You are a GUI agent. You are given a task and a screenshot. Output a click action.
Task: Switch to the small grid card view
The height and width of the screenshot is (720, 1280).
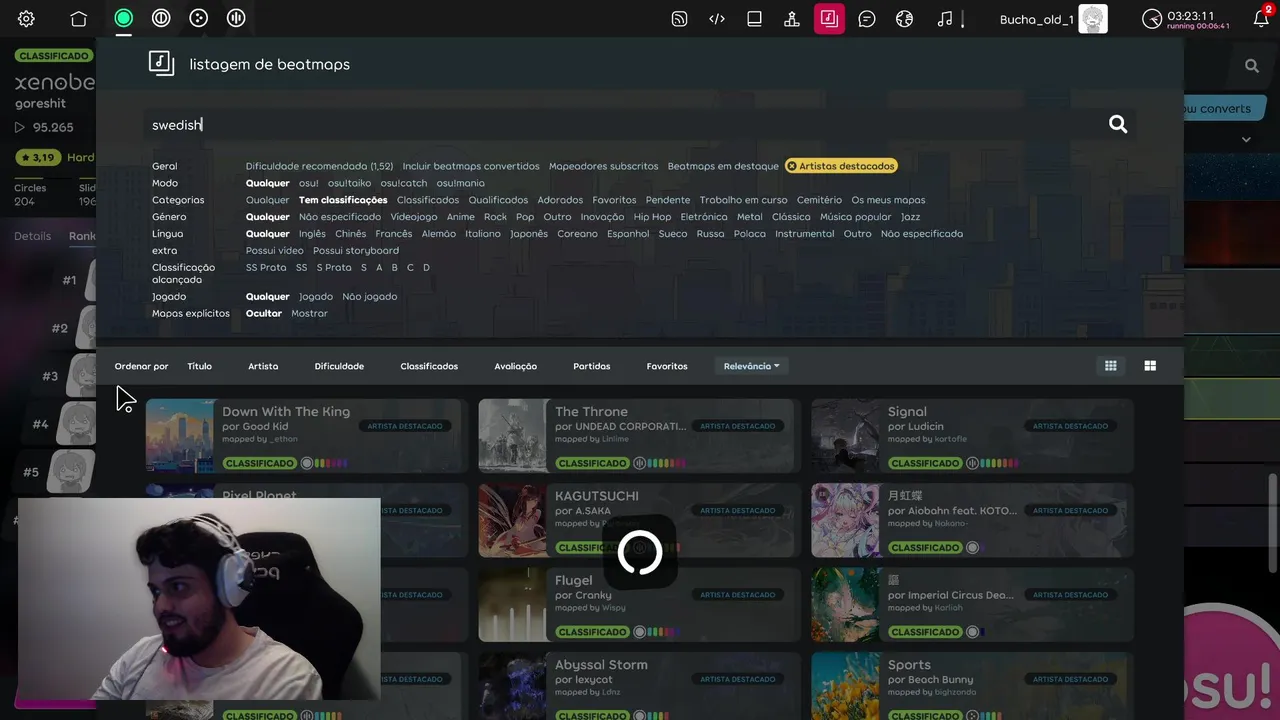[1110, 366]
